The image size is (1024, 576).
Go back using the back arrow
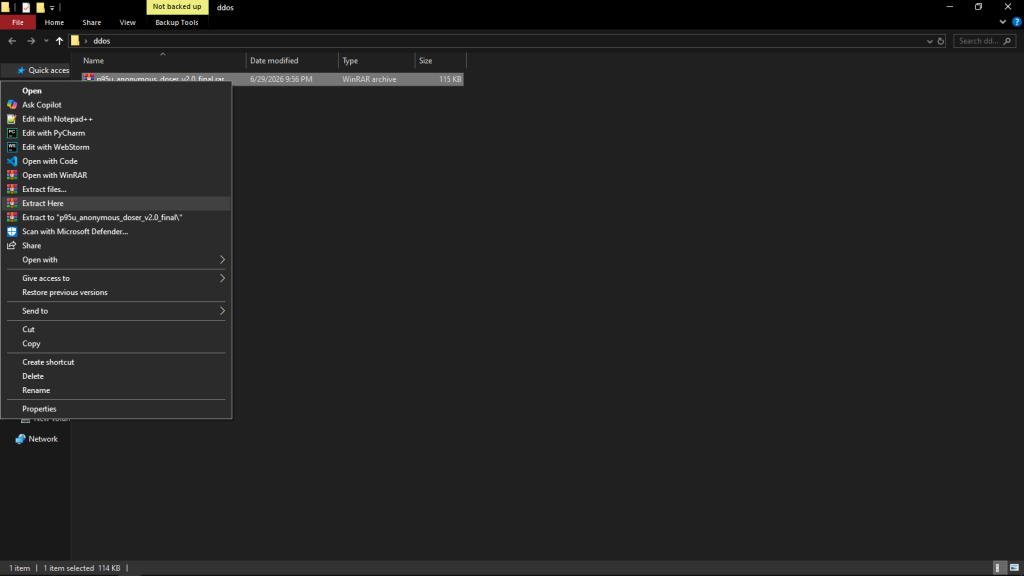click(x=12, y=40)
